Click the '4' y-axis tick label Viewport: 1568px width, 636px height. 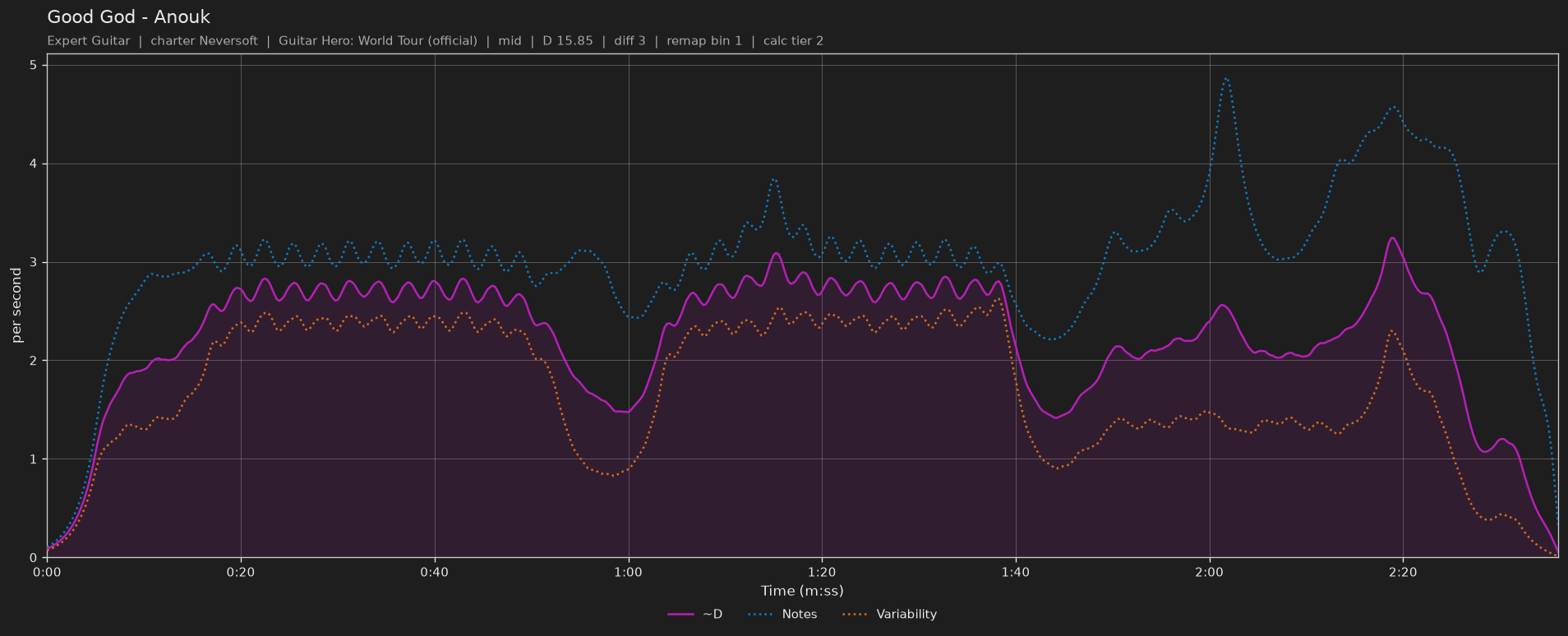point(34,164)
